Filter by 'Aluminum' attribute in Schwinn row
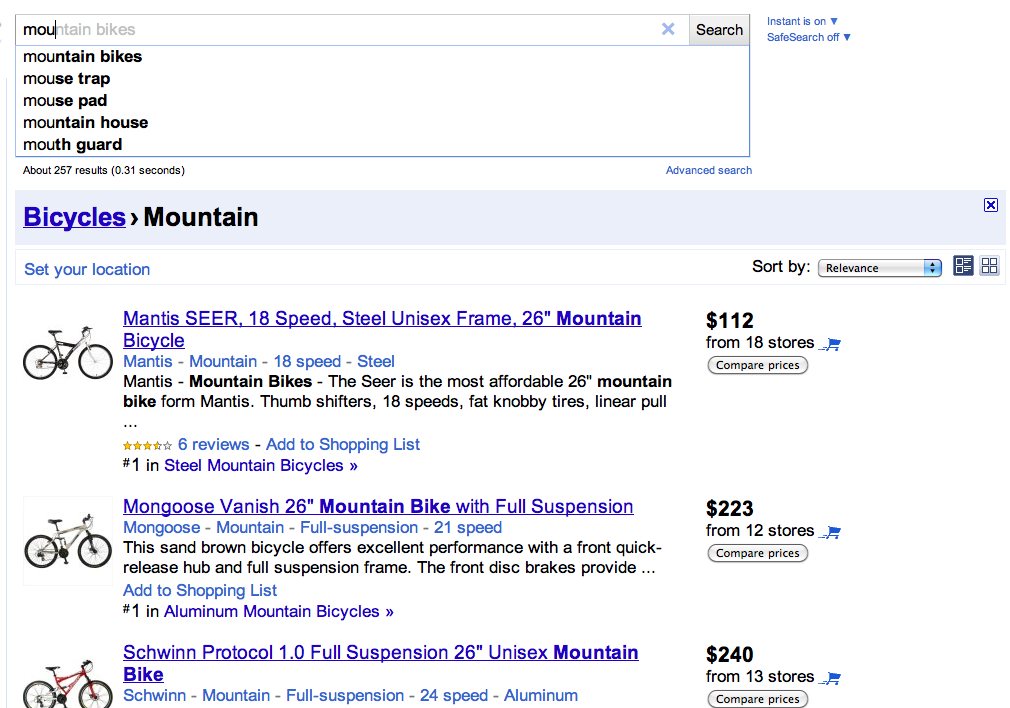Image resolution: width=1010 pixels, height=708 pixels. (540, 696)
